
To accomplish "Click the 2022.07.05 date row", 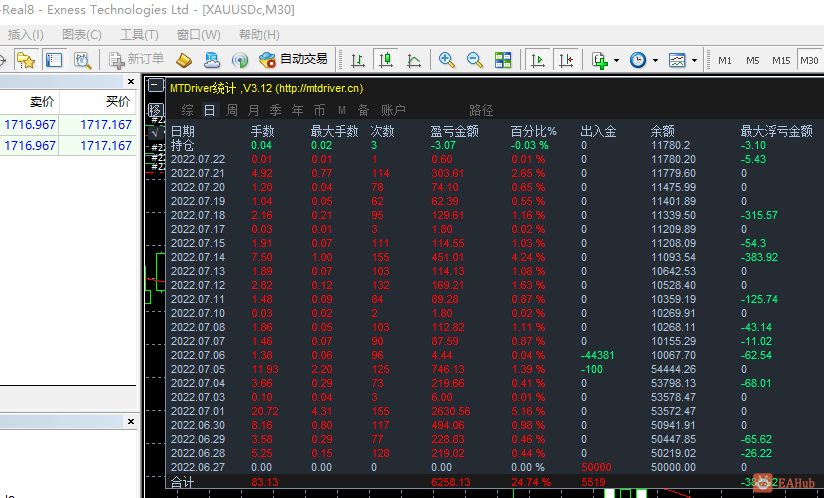I will (198, 369).
